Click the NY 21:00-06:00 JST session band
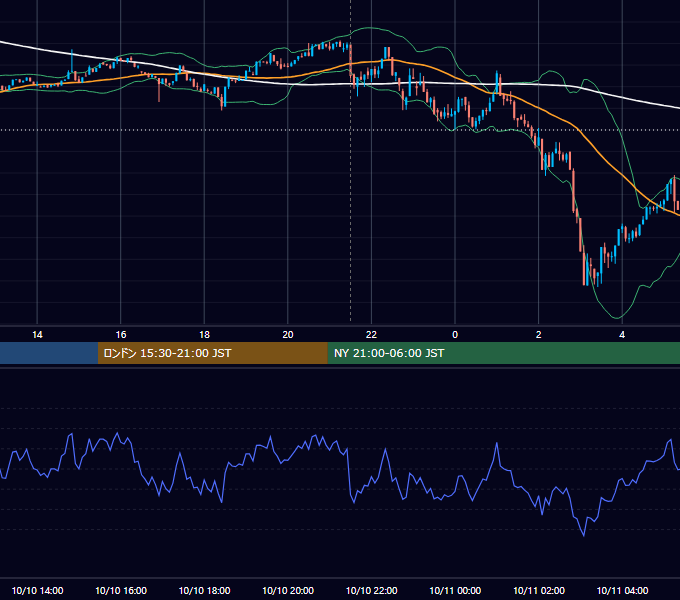This screenshot has width=680, height=600. pos(503,353)
